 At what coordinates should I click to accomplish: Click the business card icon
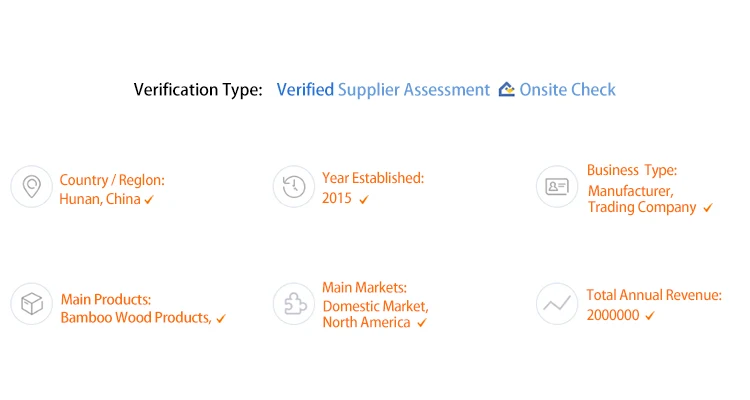click(556, 187)
